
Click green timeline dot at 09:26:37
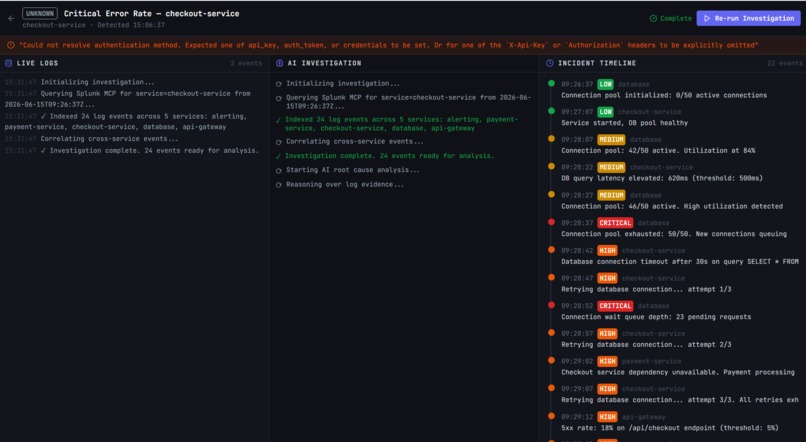point(551,83)
